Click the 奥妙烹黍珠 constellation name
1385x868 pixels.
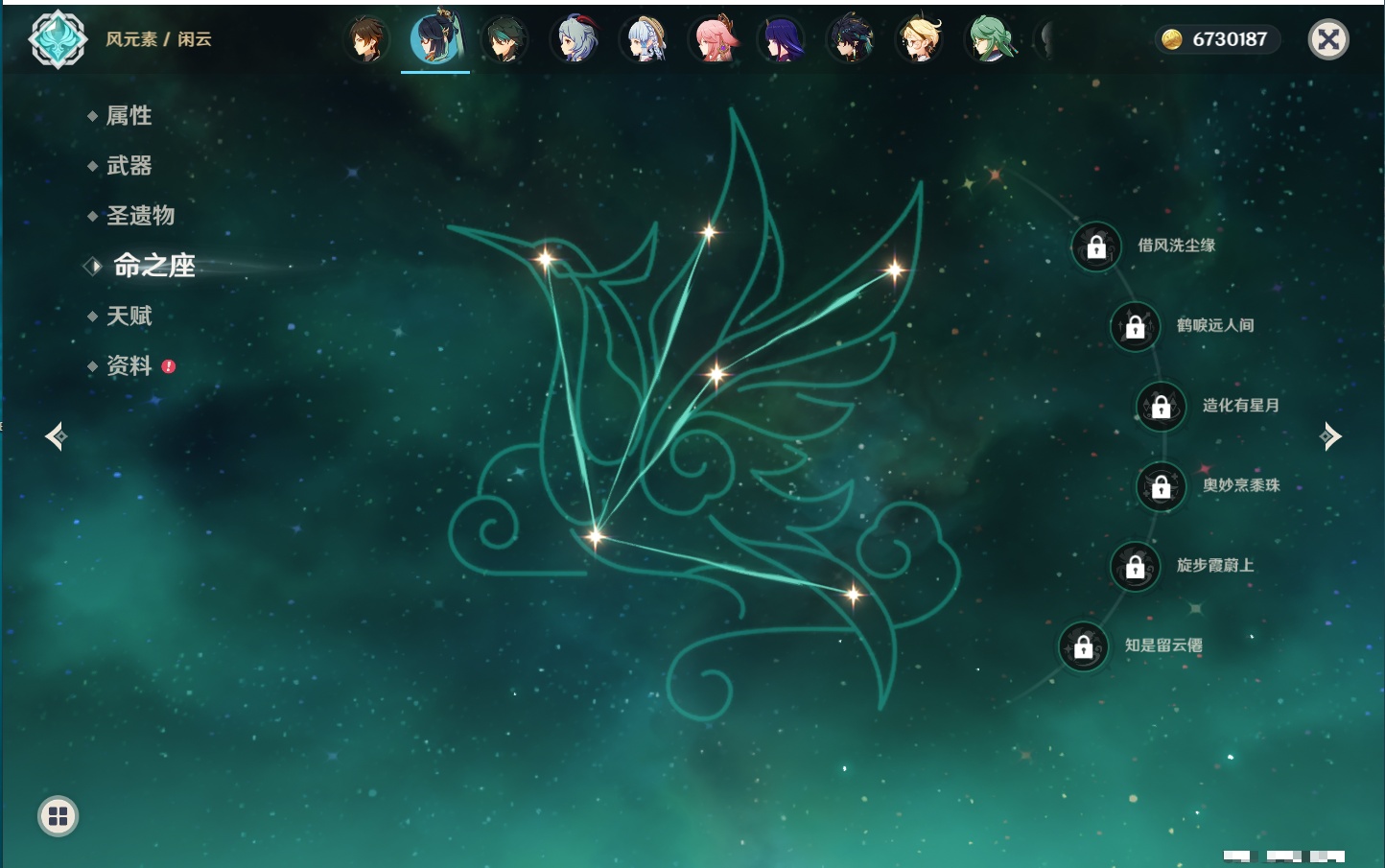click(x=1241, y=485)
